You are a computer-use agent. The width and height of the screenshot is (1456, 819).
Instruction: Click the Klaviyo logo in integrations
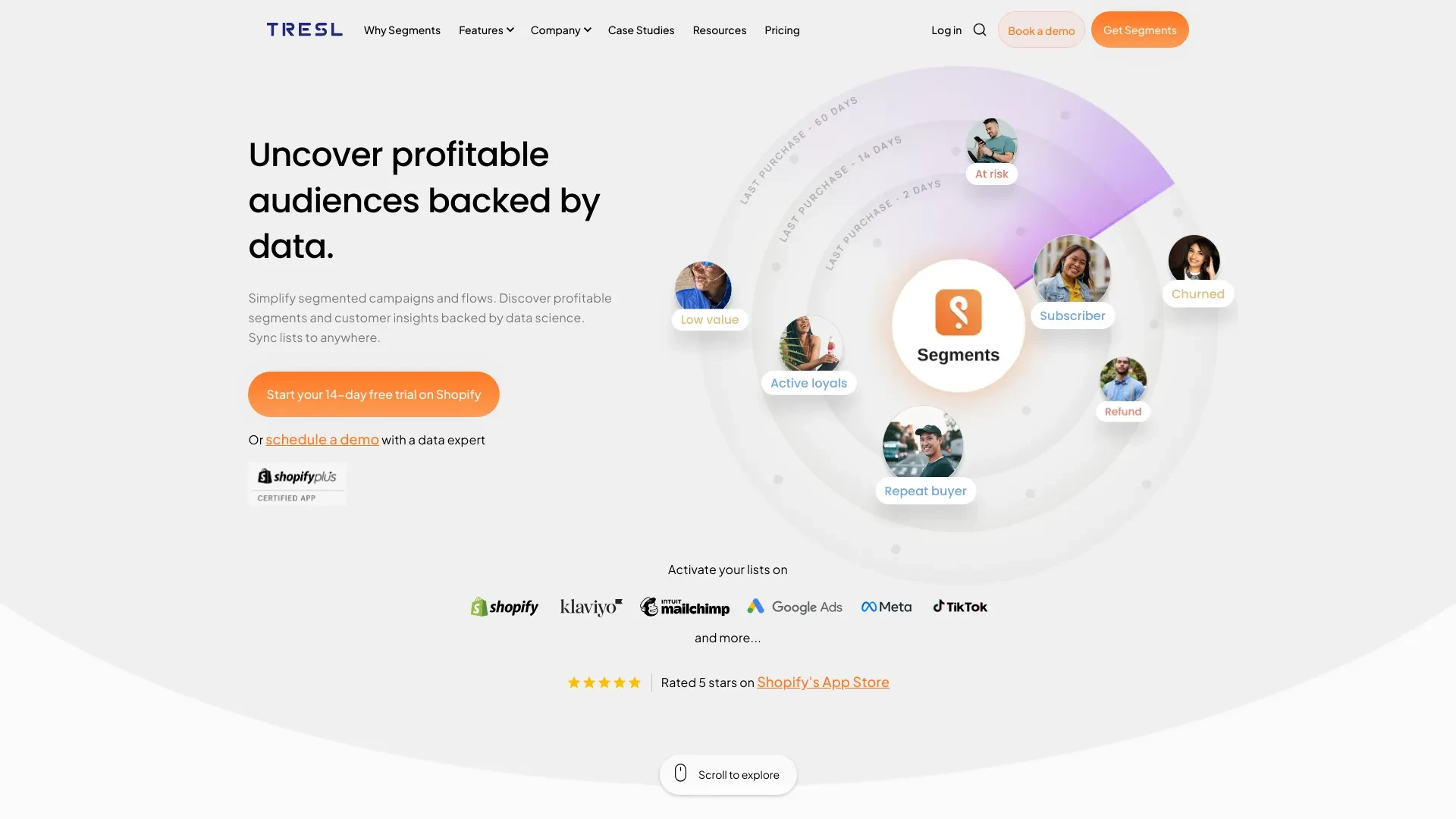tap(590, 607)
